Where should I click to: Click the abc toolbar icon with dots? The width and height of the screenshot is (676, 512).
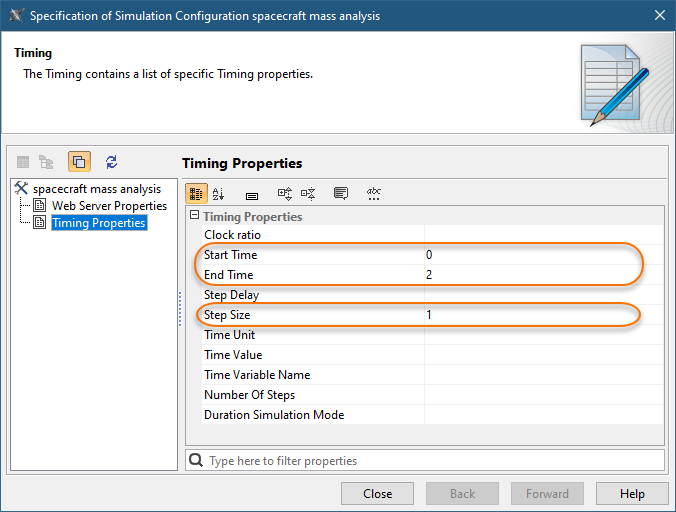(374, 193)
